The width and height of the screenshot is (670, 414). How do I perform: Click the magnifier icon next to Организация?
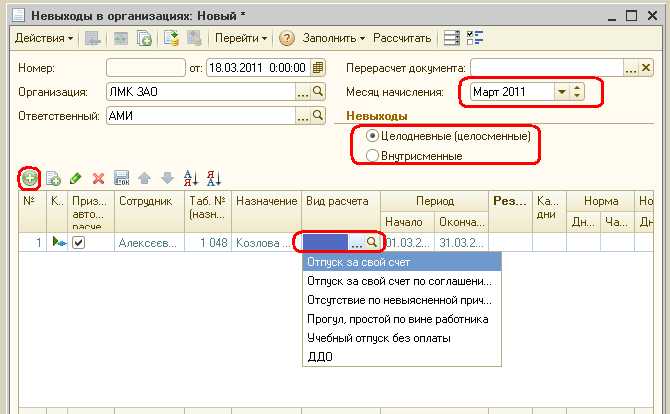317,91
